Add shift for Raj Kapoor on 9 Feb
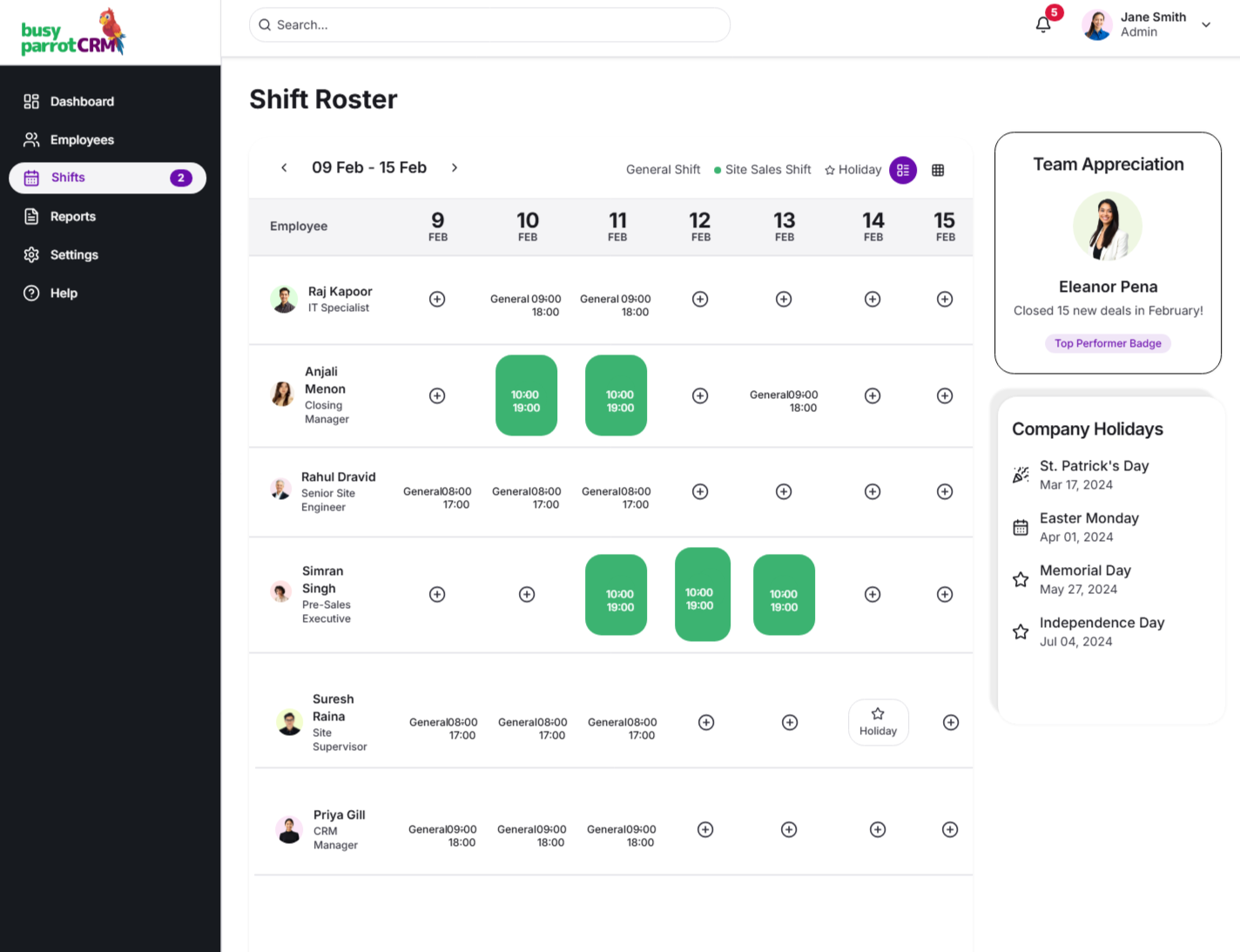The image size is (1240, 952). click(x=437, y=299)
